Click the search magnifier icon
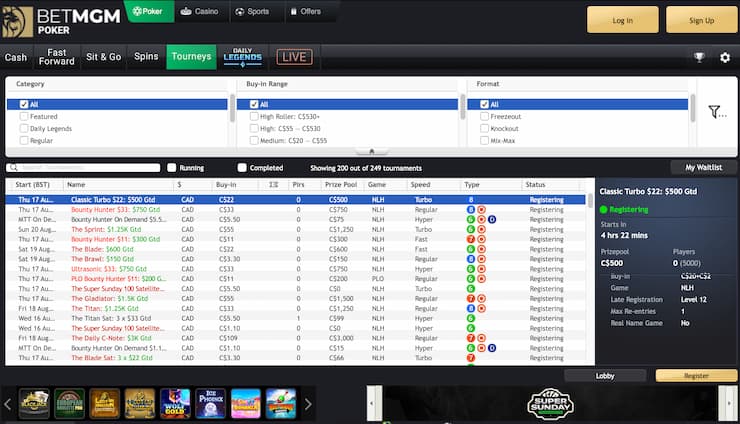This screenshot has width=740, height=424. (13, 168)
